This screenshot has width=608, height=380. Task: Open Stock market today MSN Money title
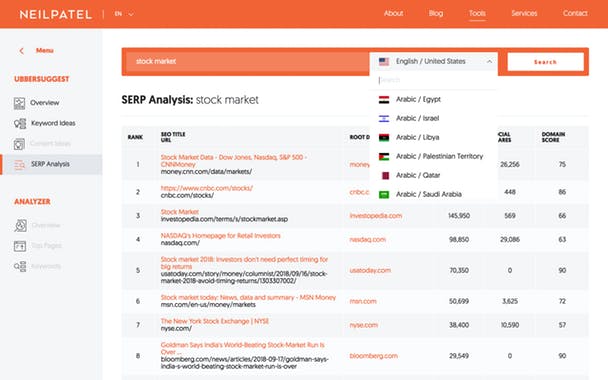(248, 298)
